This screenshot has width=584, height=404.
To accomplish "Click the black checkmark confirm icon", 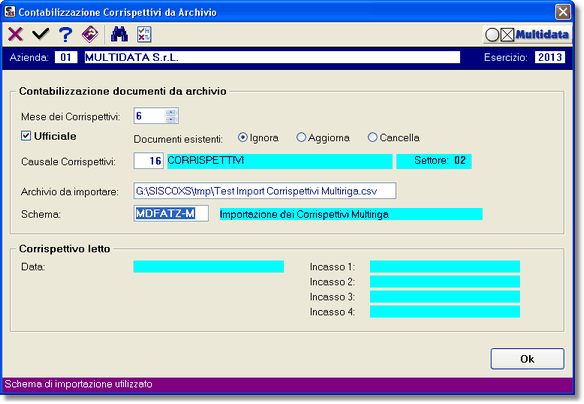I will [41, 34].
